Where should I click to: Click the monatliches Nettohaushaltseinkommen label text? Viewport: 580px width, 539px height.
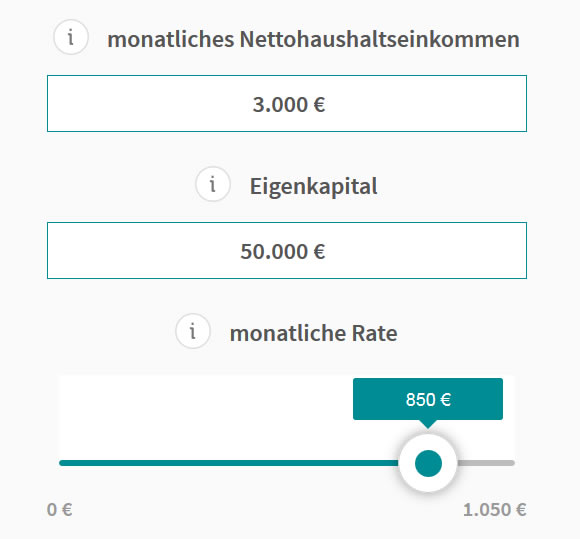[313, 39]
